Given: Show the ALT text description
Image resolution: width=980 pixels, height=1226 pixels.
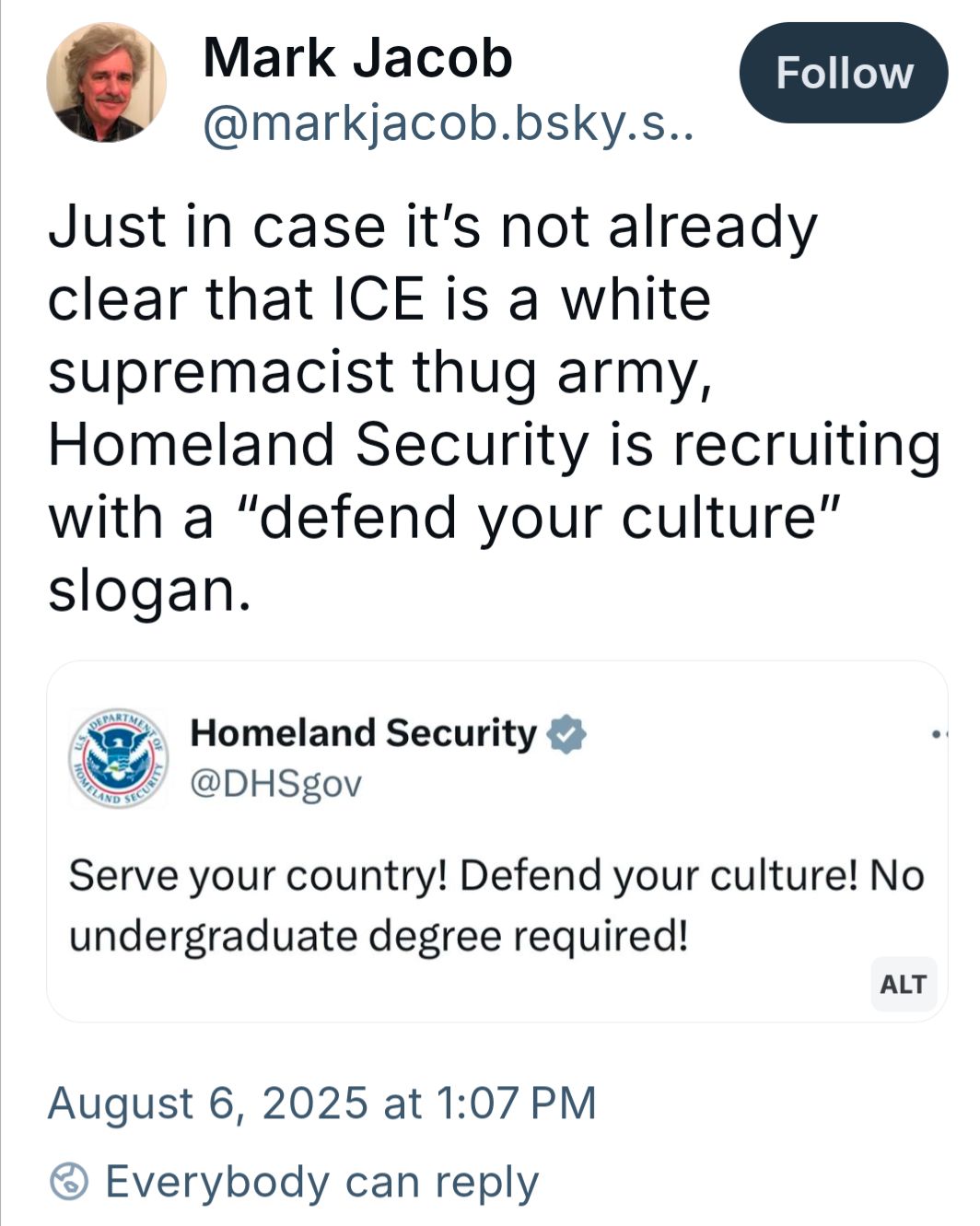Looking at the screenshot, I should point(903,984).
